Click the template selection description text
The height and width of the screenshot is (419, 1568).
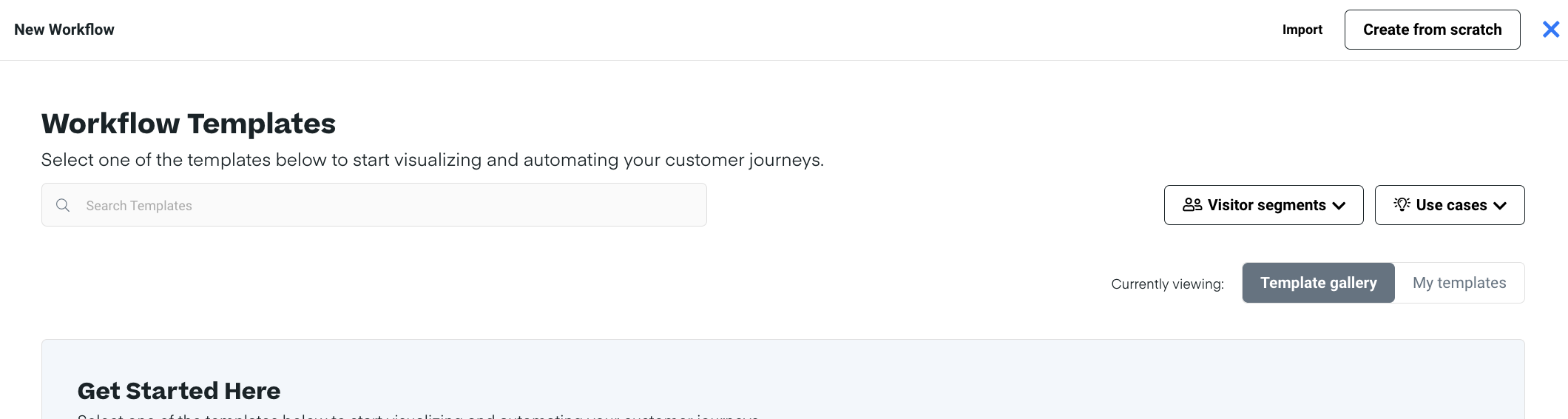tap(432, 160)
